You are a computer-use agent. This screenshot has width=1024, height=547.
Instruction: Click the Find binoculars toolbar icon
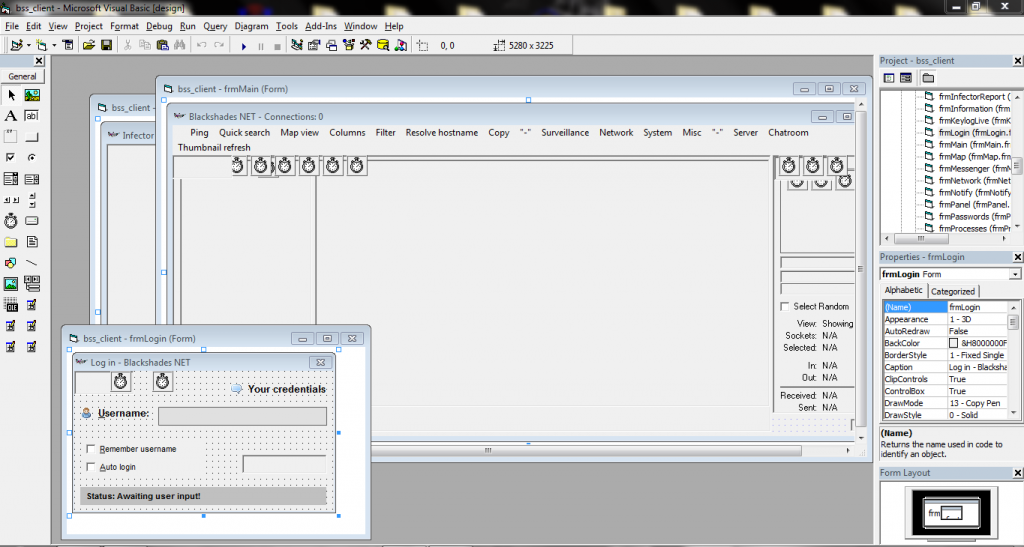coord(180,45)
